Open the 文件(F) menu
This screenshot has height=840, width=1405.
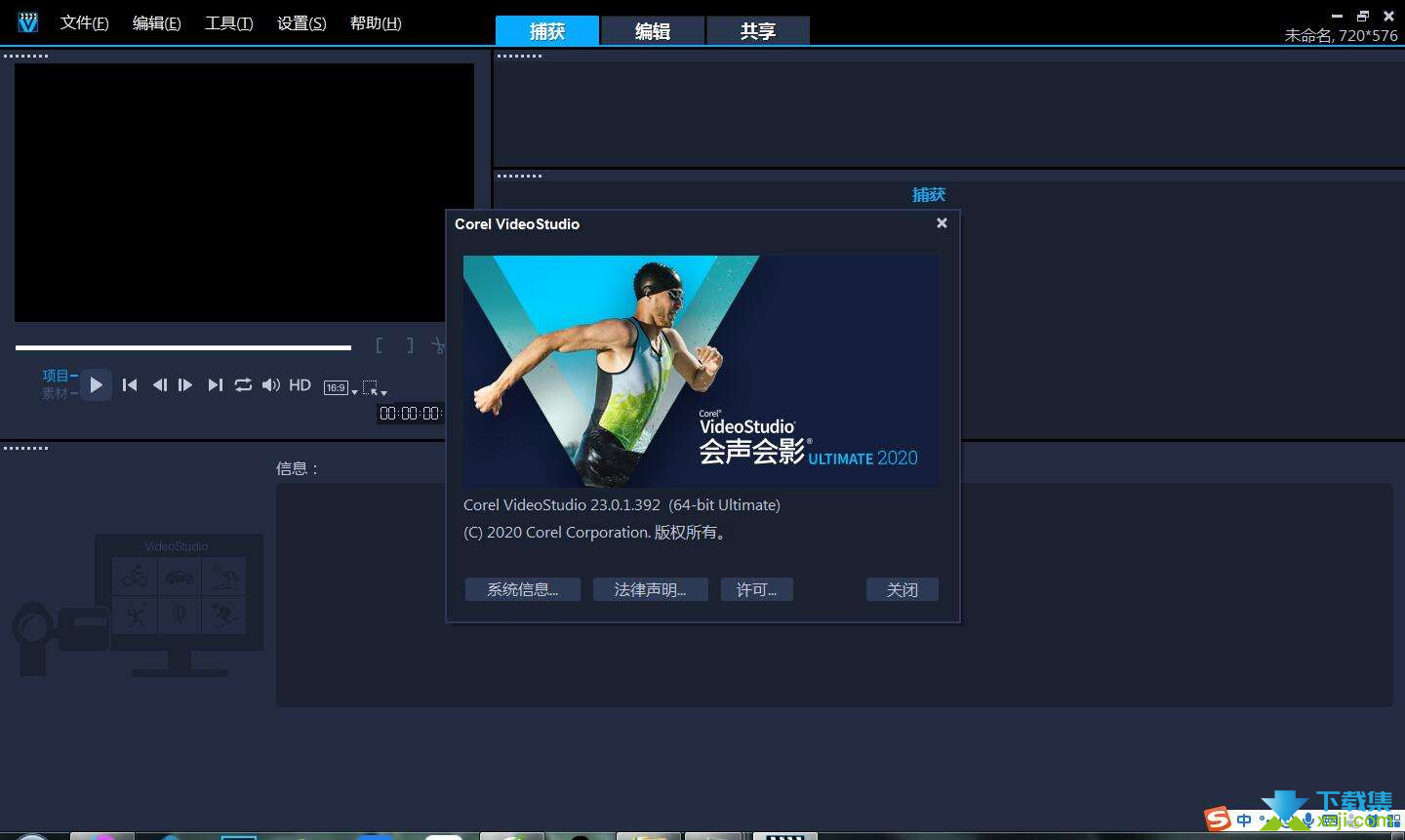click(84, 23)
